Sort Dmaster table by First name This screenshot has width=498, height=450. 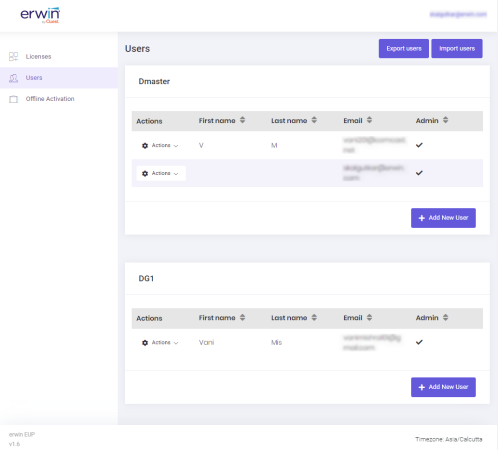[x=242, y=120]
